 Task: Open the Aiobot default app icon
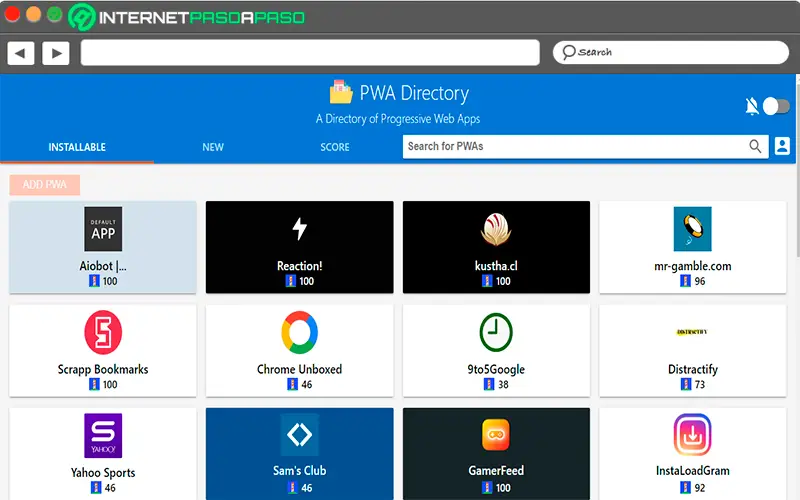[x=103, y=229]
